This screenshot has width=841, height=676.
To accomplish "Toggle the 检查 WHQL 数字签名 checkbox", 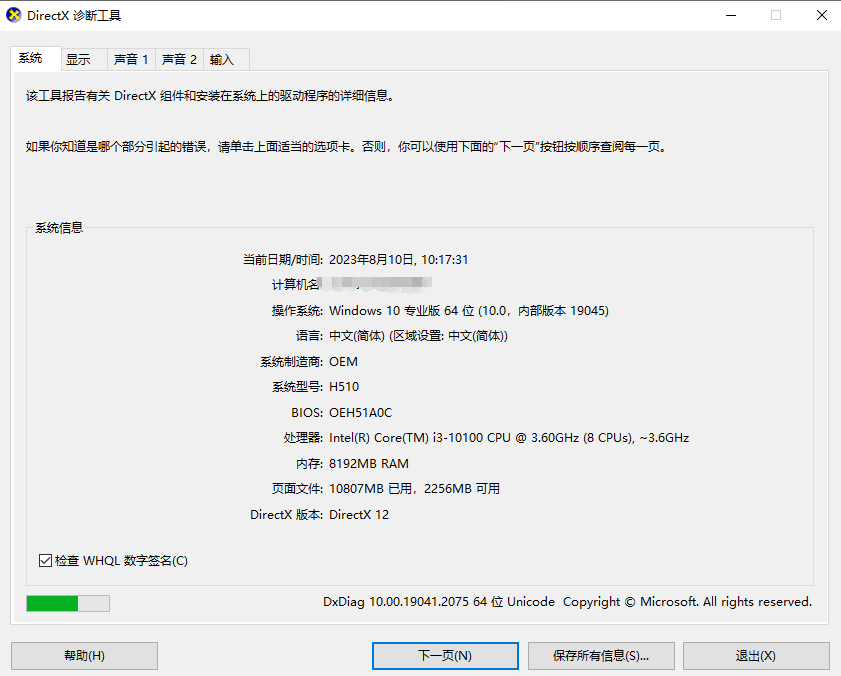I will tap(45, 560).
